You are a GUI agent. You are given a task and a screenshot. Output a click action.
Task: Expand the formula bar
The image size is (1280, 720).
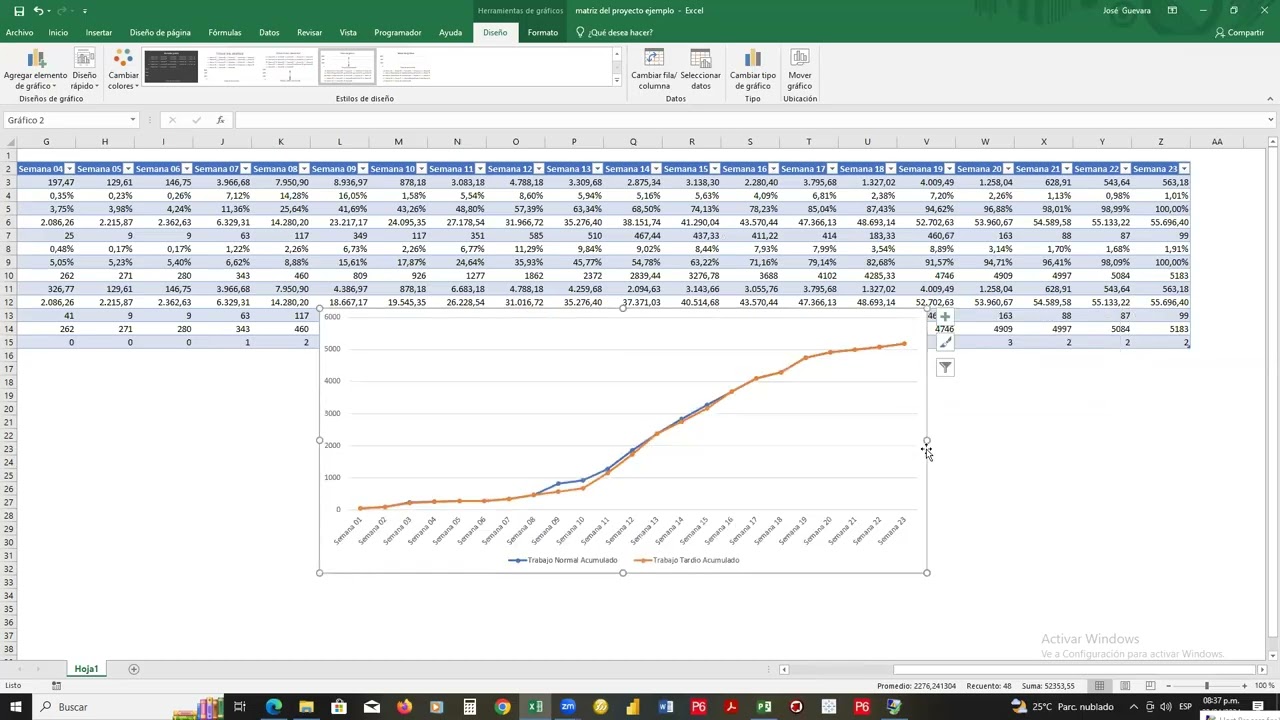coord(1271,120)
